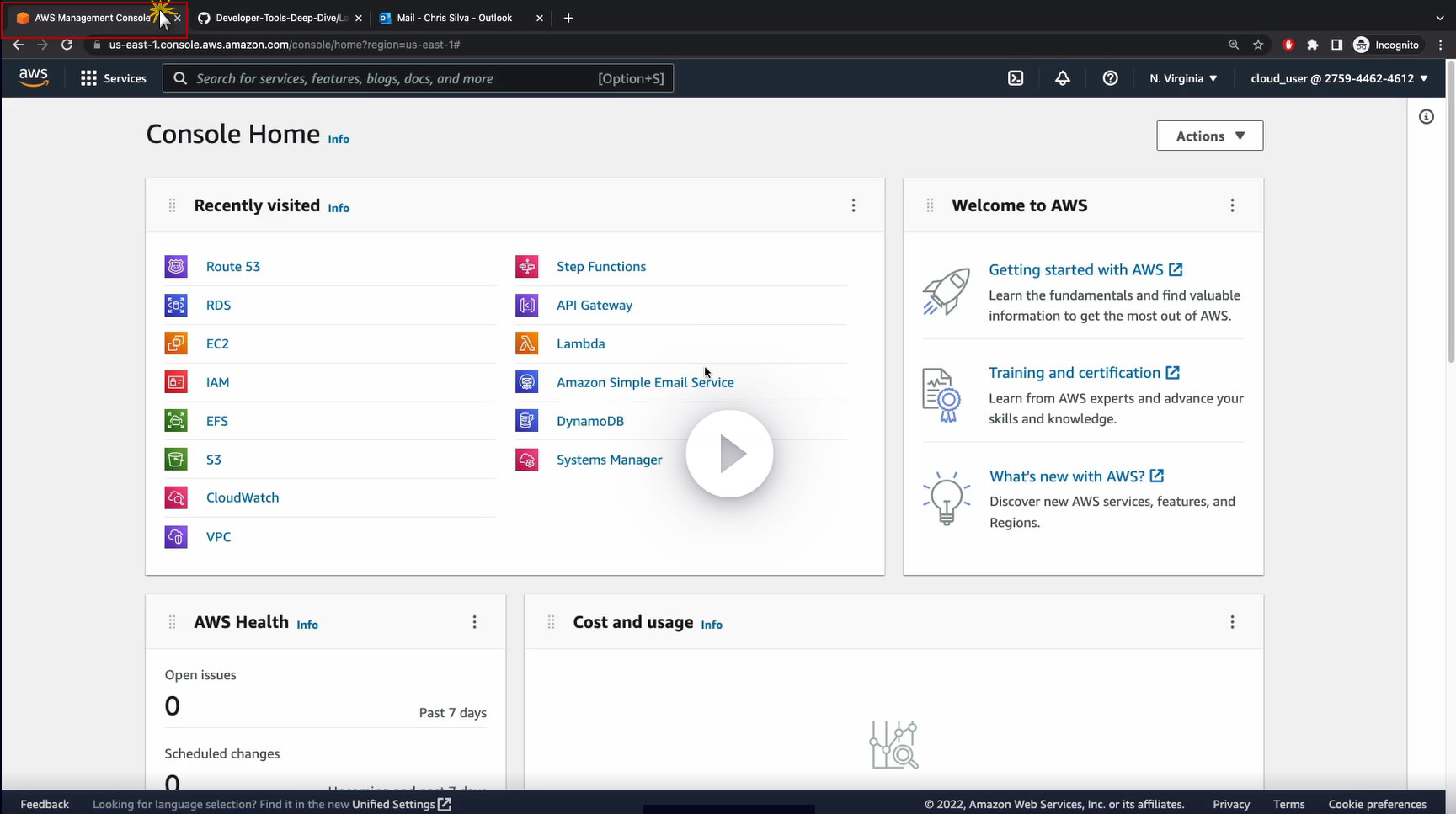Image resolution: width=1456 pixels, height=814 pixels.
Task: Open What's new with AWS link
Action: (1076, 476)
